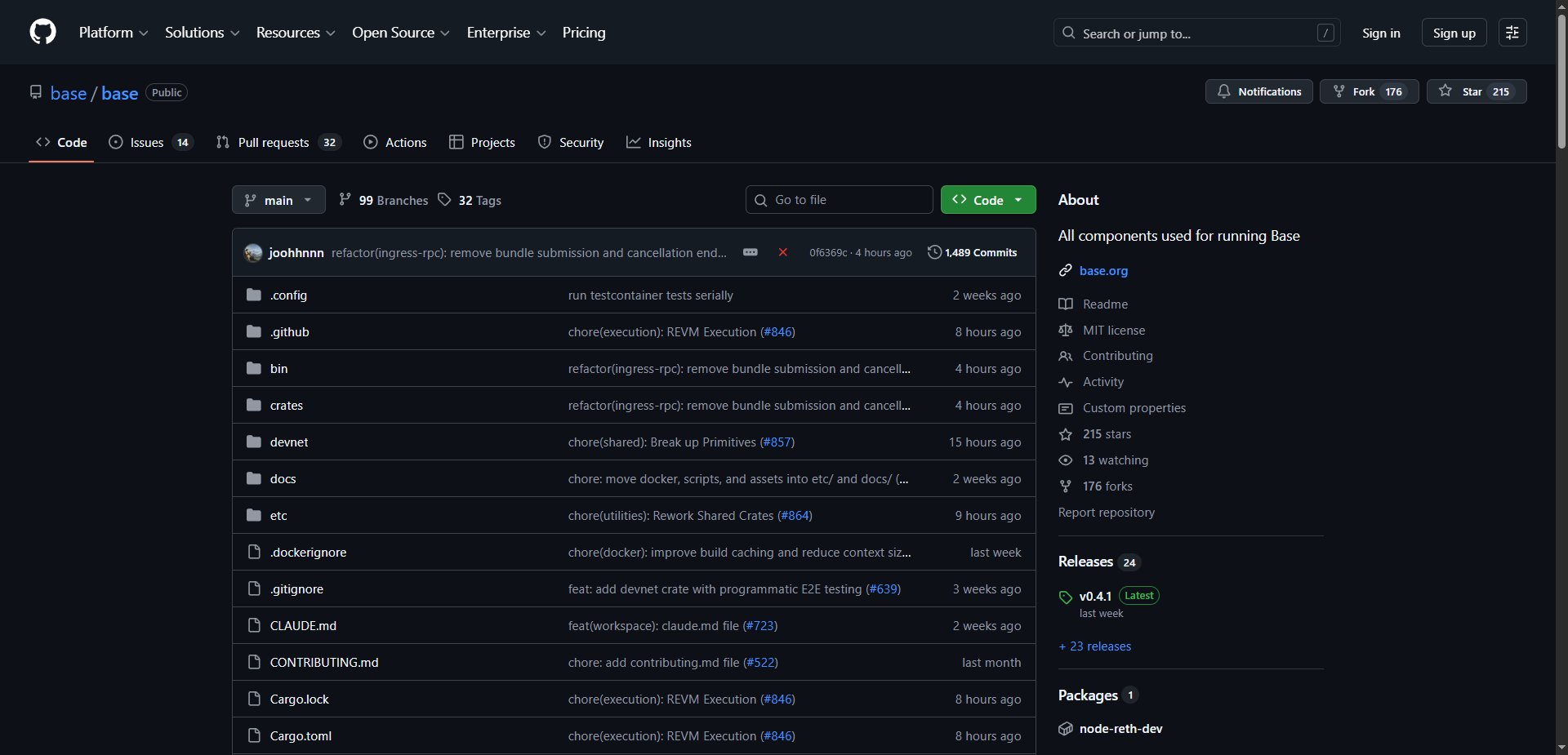The height and width of the screenshot is (755, 1568).
Task: Open the Resources dropdown menu
Action: 296,33
